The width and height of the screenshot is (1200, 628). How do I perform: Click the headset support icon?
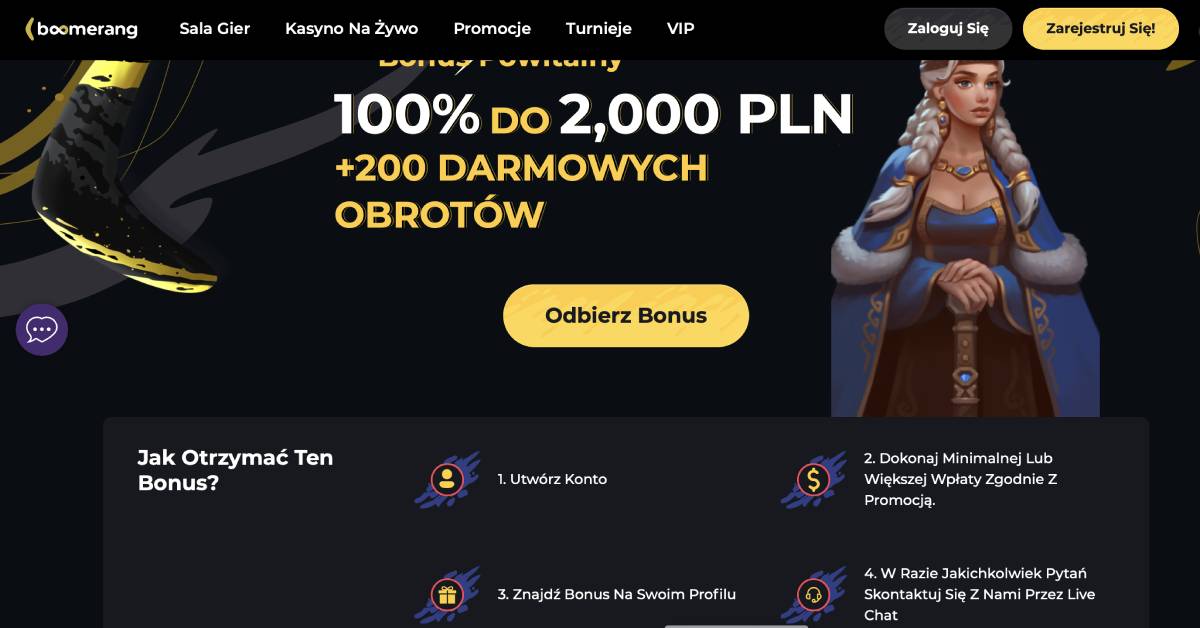(x=813, y=595)
